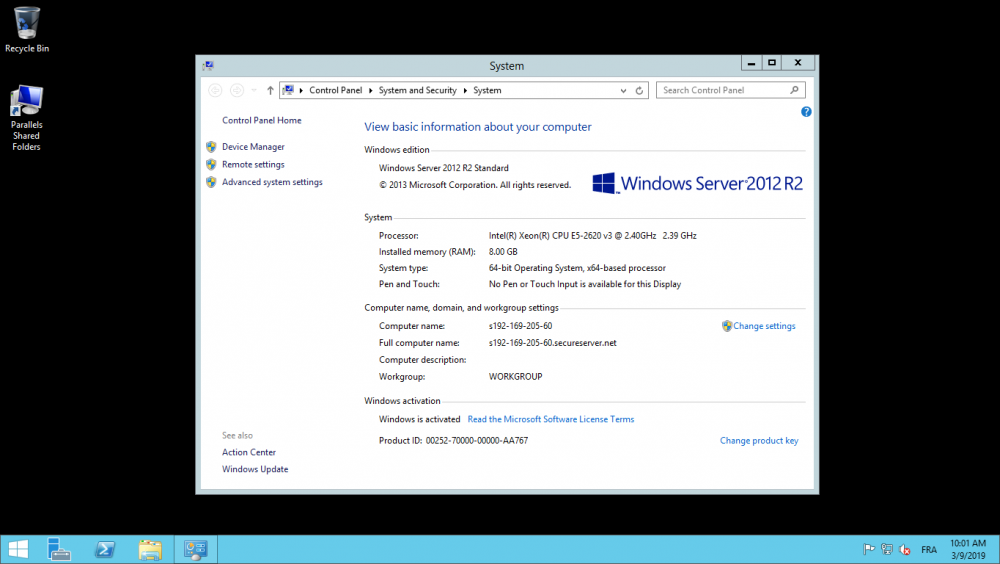Click the System window title bar icon

coord(208,66)
